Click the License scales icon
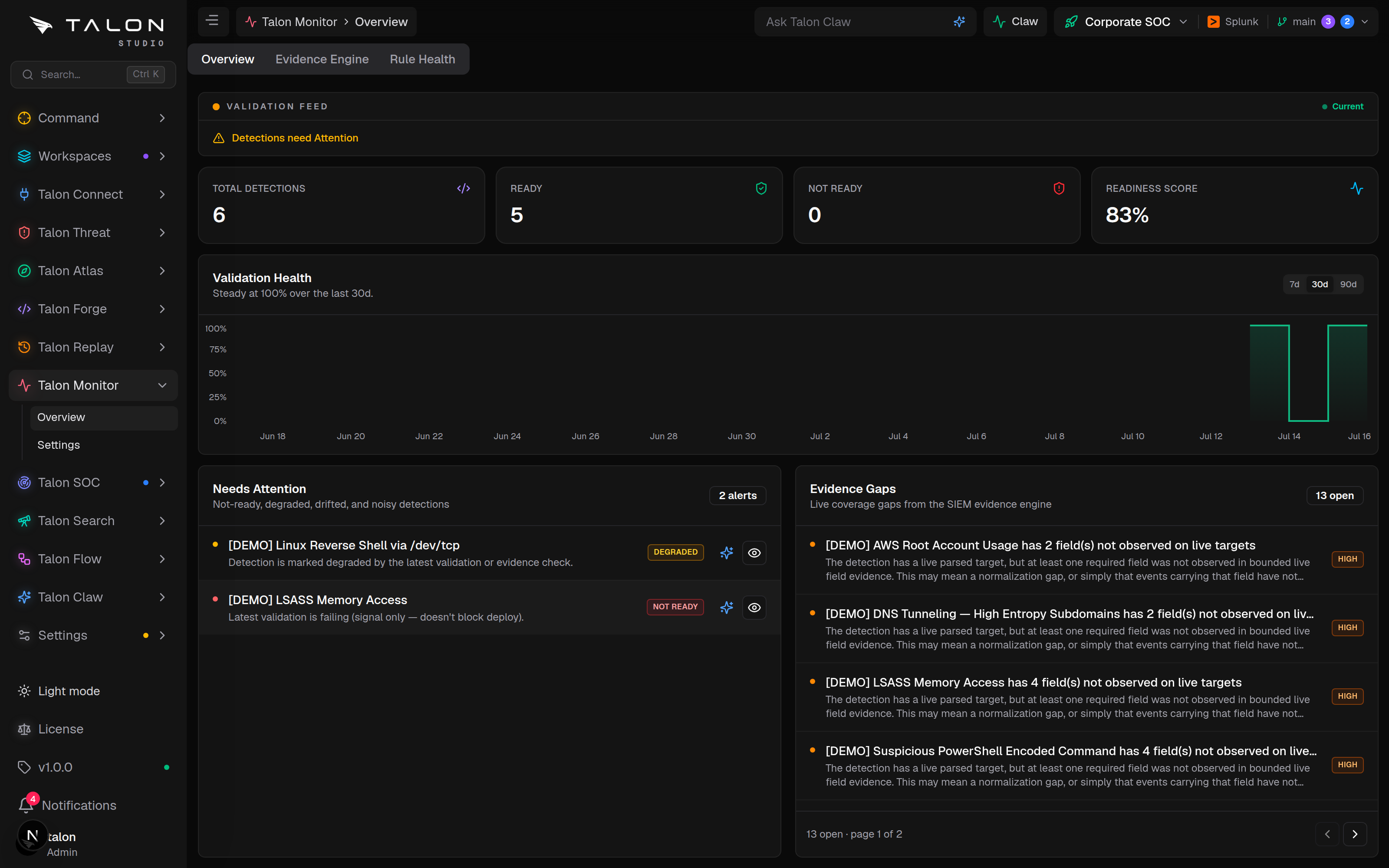This screenshot has width=1389, height=868. [24, 729]
